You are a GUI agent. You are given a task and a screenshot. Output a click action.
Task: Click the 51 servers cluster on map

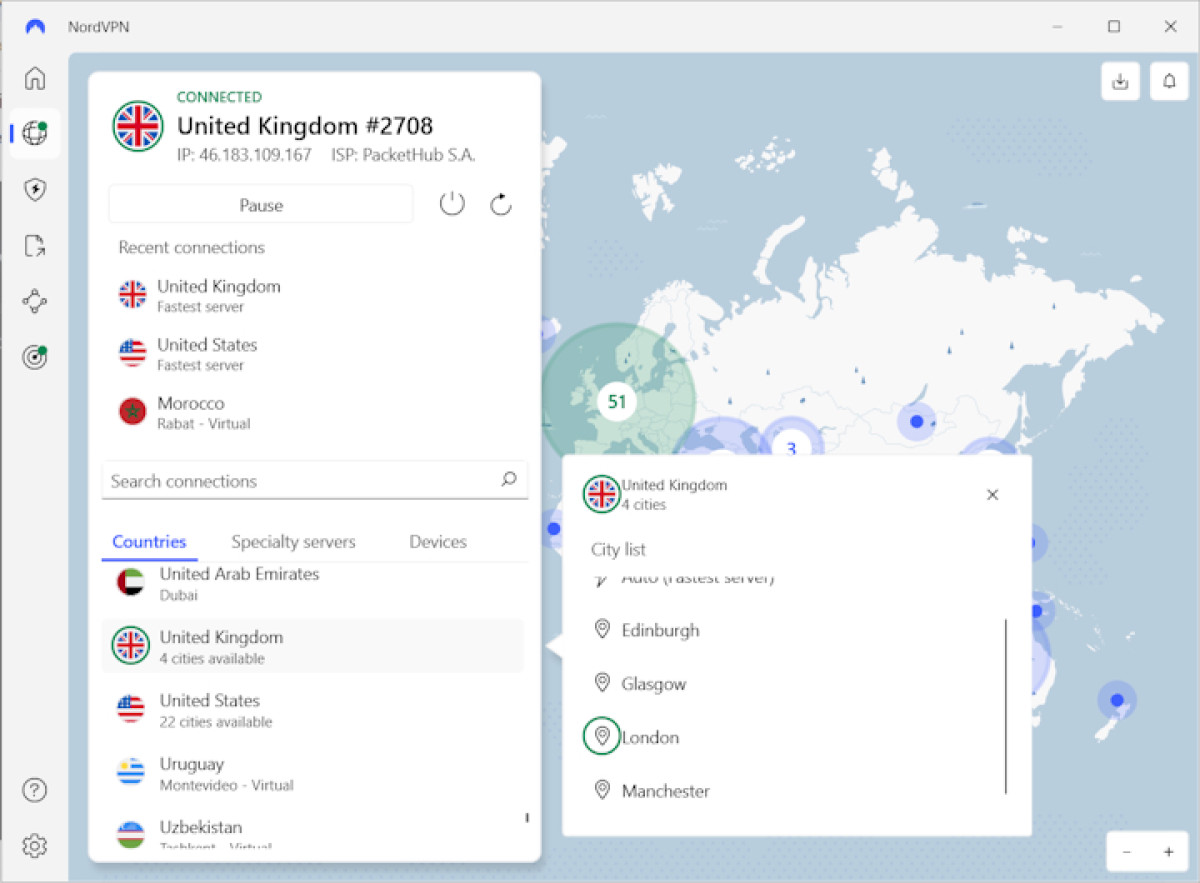(x=617, y=401)
